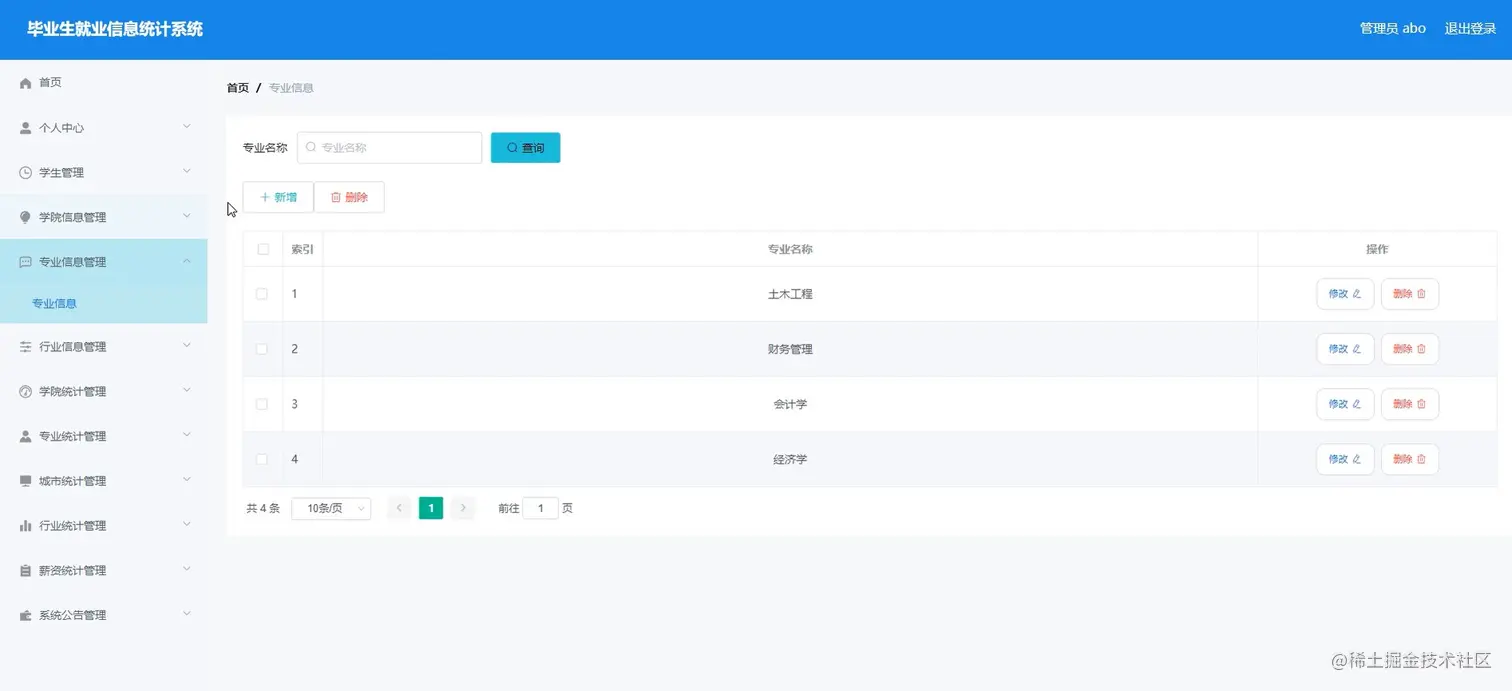This screenshot has height=691, width=1512.
Task: Click the trash icon in 土木工程 row
Action: [x=1421, y=294]
